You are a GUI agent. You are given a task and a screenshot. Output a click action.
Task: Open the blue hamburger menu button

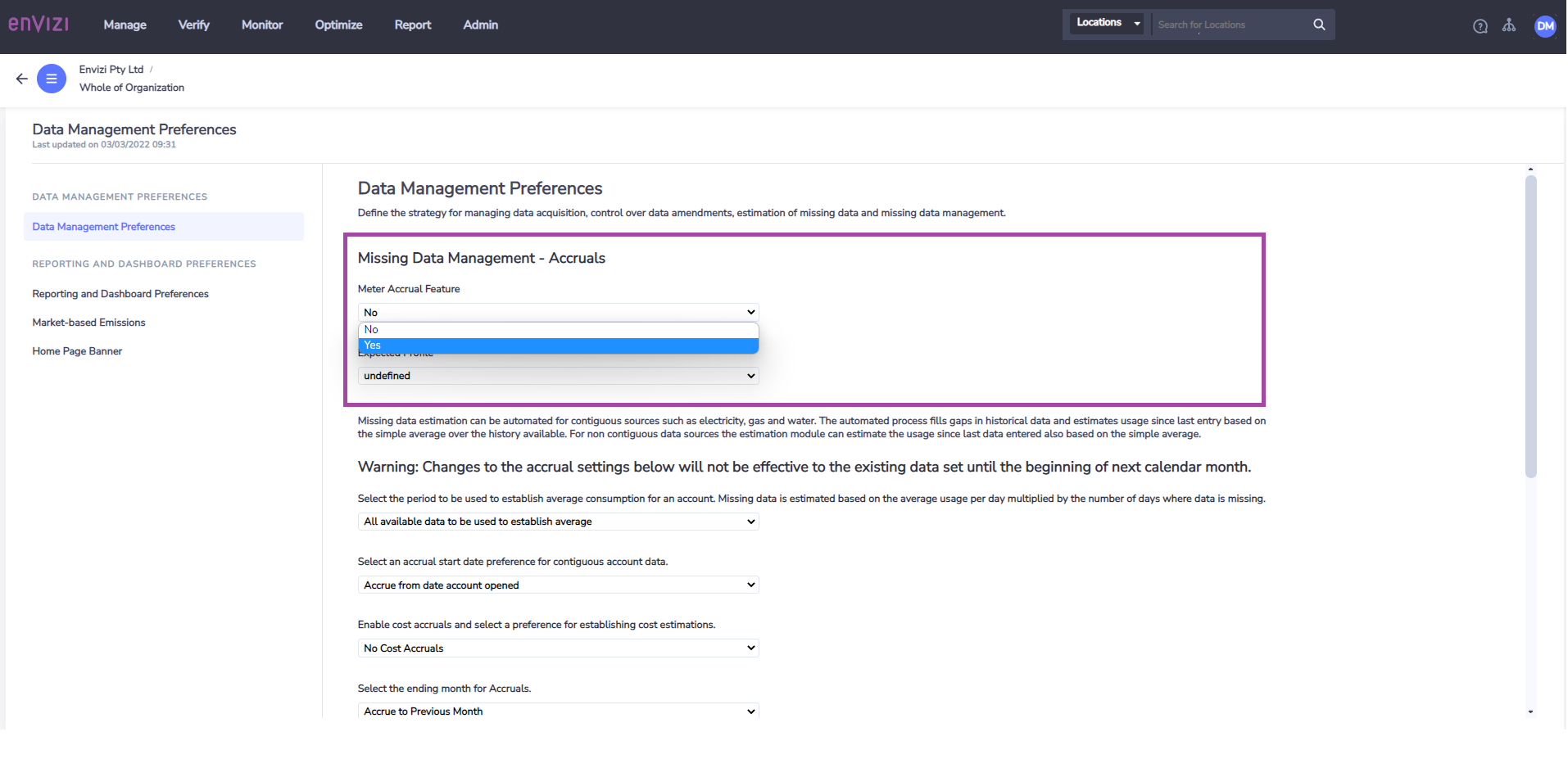[52, 79]
